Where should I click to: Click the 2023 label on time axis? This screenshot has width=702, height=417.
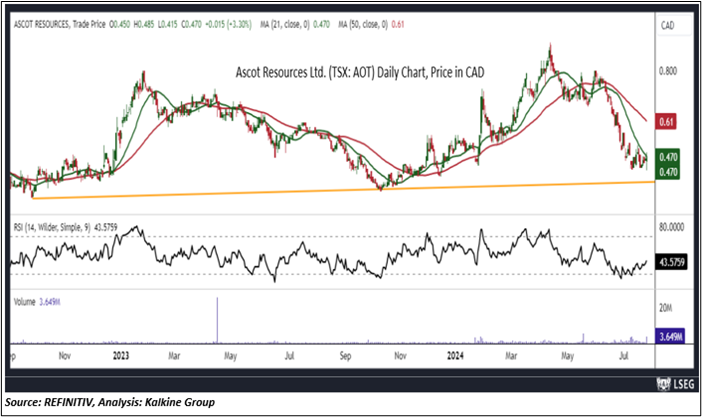point(123,354)
